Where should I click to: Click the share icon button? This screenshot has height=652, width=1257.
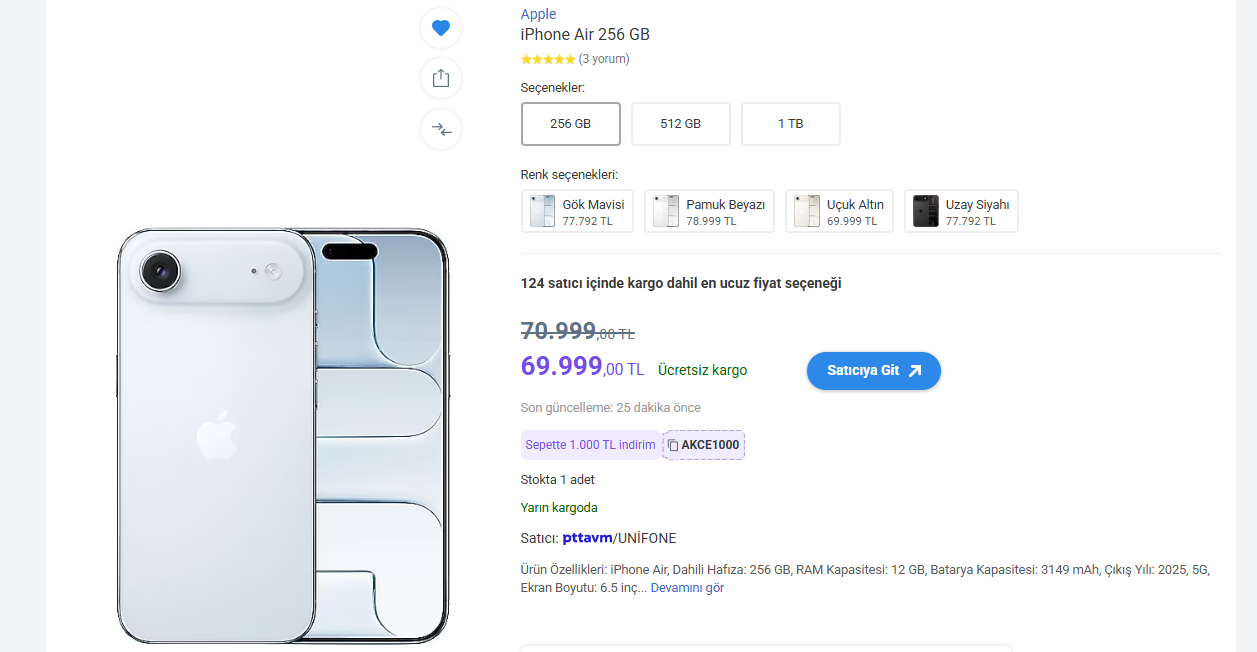coord(441,78)
